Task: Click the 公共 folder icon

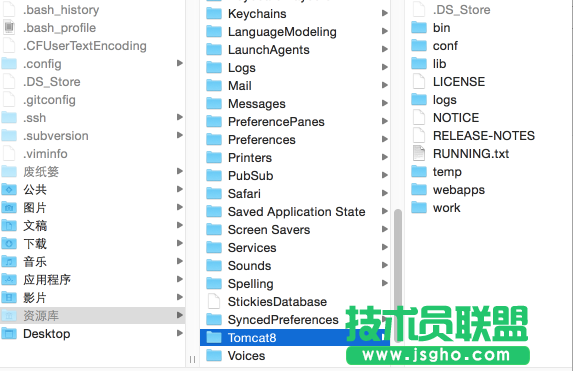Action: point(9,189)
